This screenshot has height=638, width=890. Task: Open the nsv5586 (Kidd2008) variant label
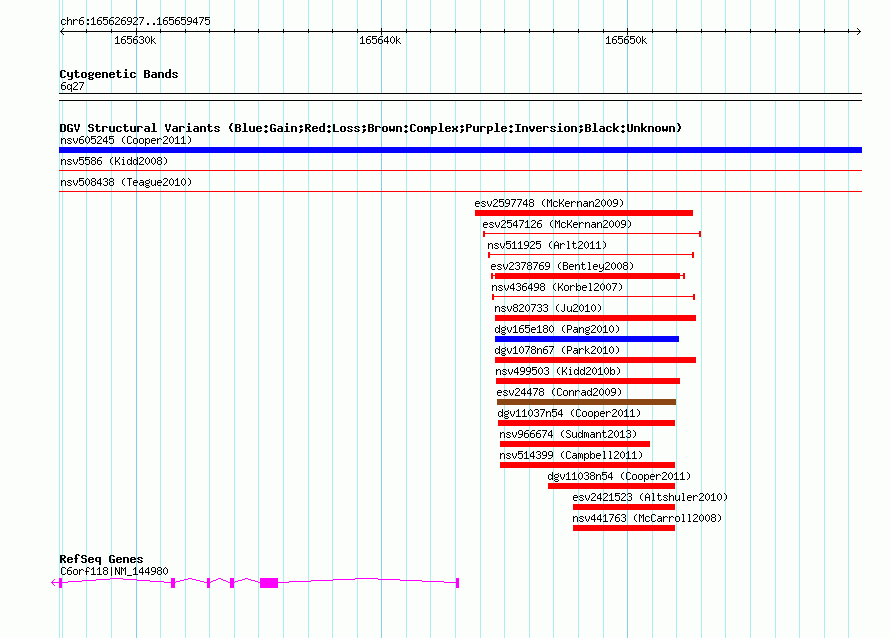coord(114,161)
